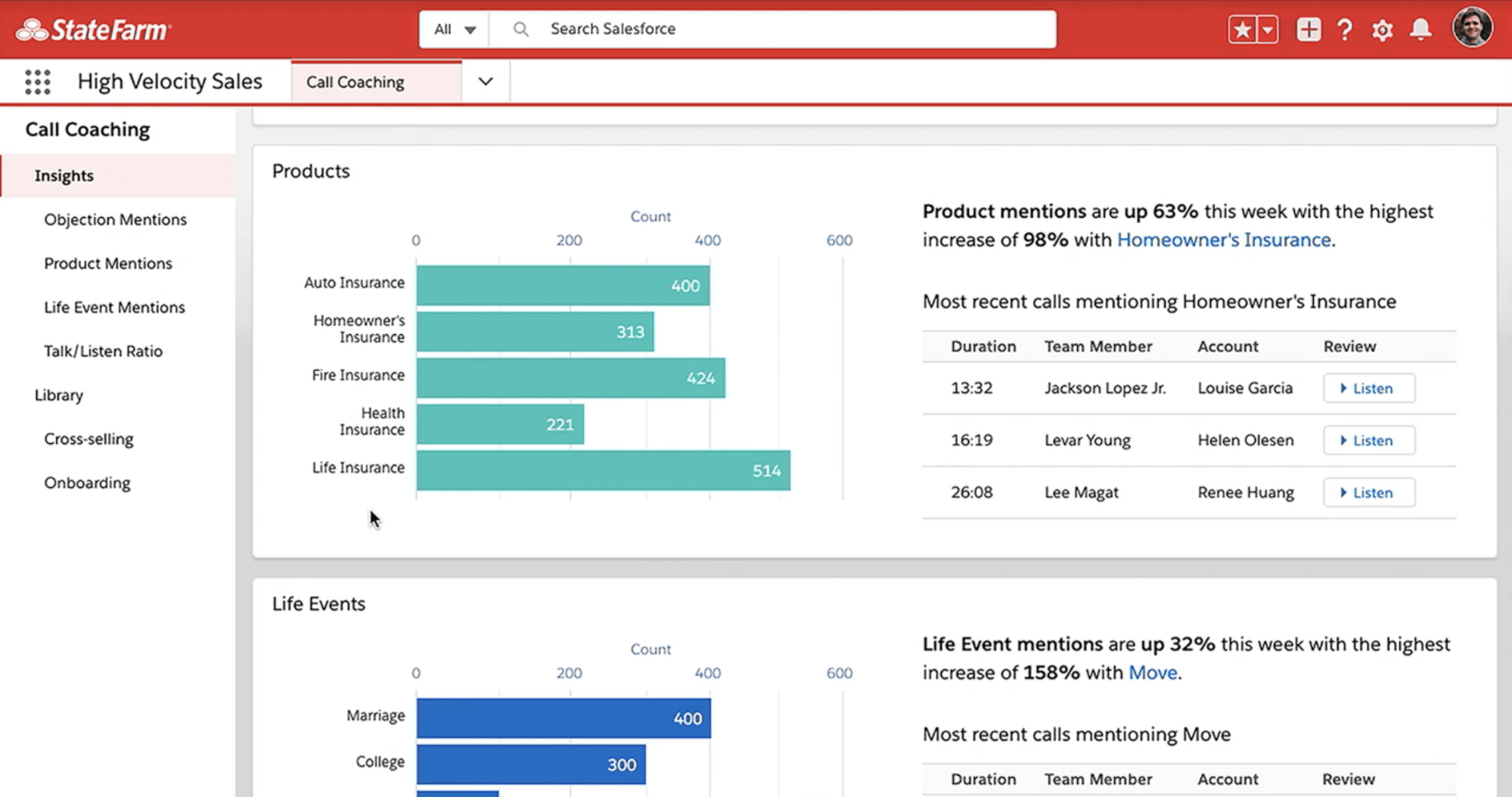Click inside the Search Salesforce field
Screen dimensions: 1512x797
(x=756, y=29)
